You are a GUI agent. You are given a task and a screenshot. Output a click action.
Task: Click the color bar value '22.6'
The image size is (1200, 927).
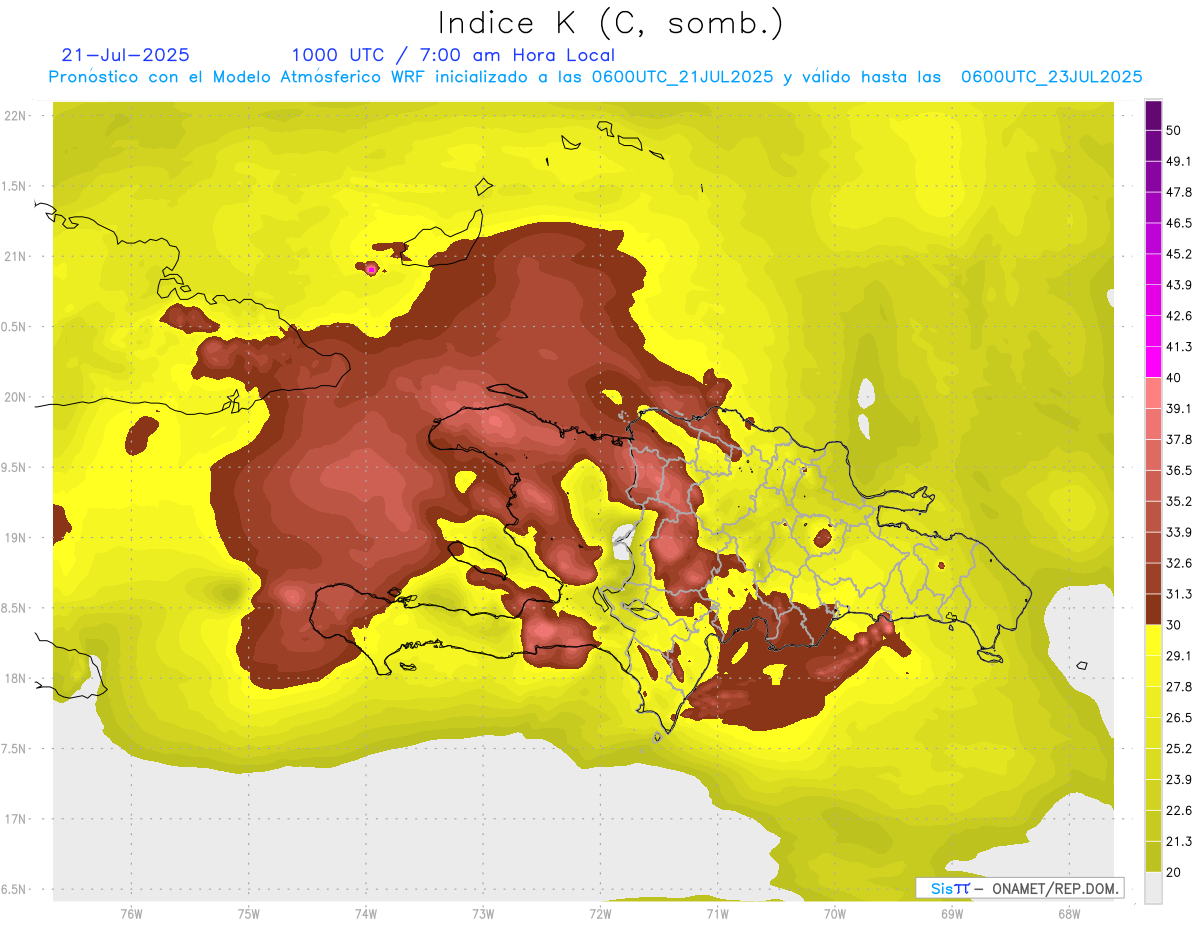1179,811
